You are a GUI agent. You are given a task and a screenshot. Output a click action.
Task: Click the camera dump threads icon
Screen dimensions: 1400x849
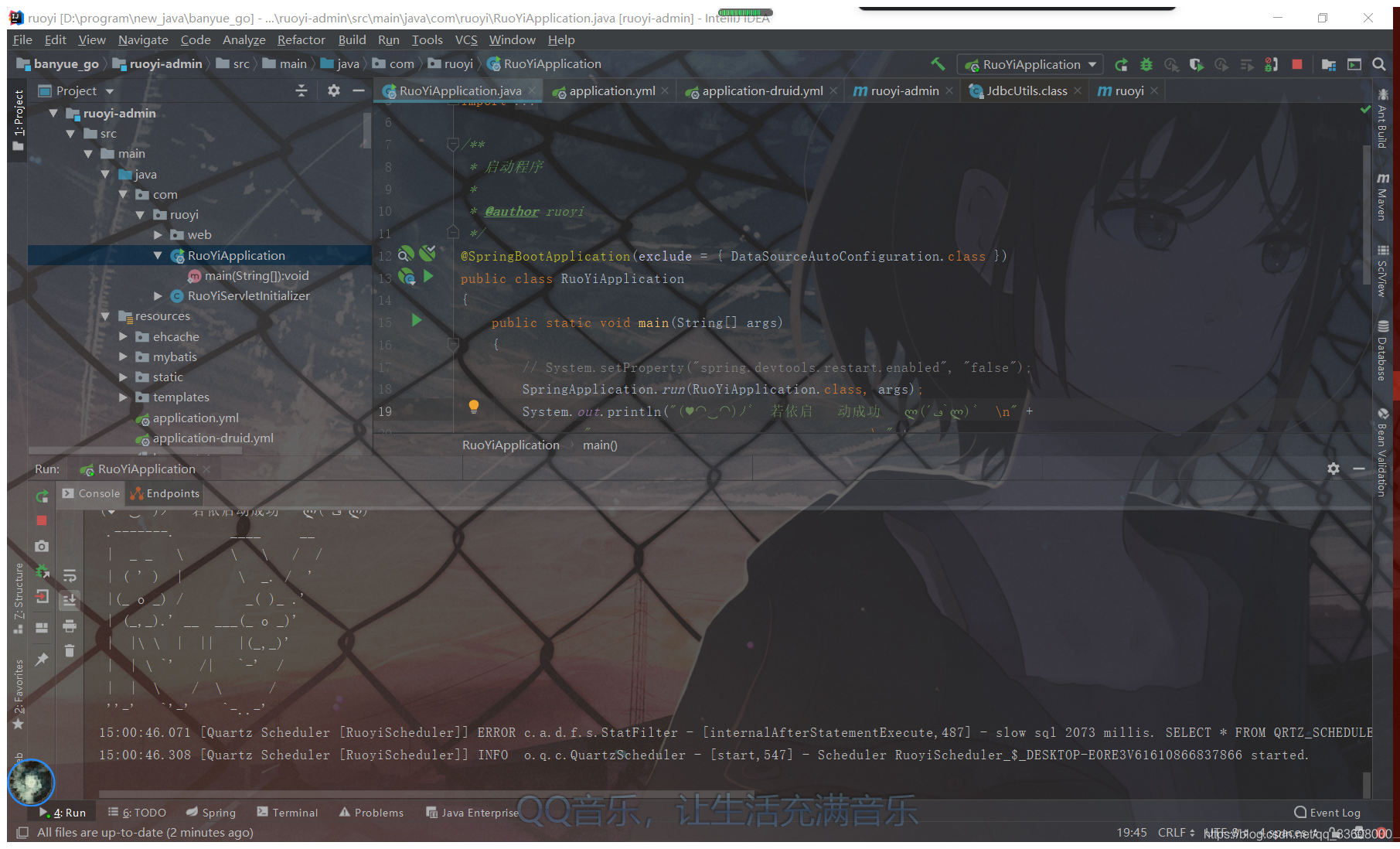(42, 546)
